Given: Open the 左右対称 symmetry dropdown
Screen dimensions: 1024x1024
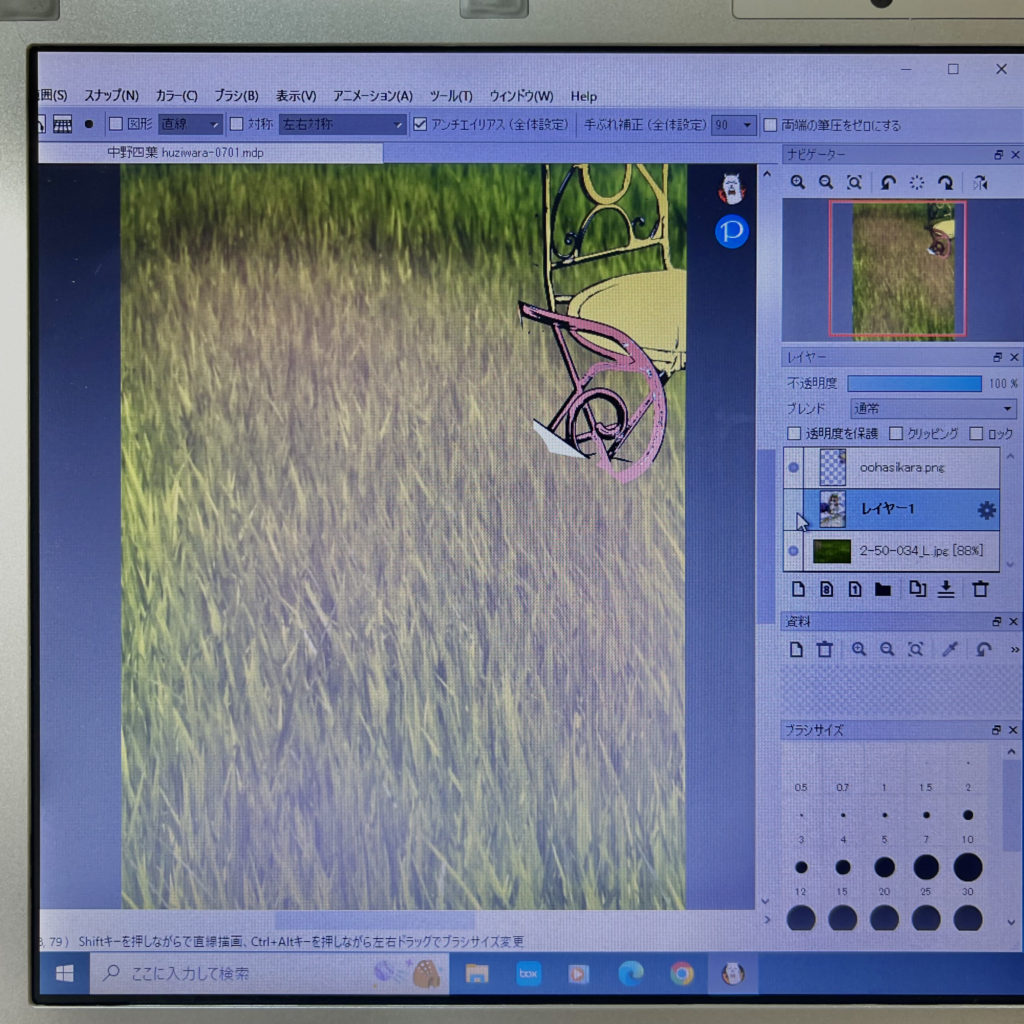Looking at the screenshot, I should coord(342,125).
